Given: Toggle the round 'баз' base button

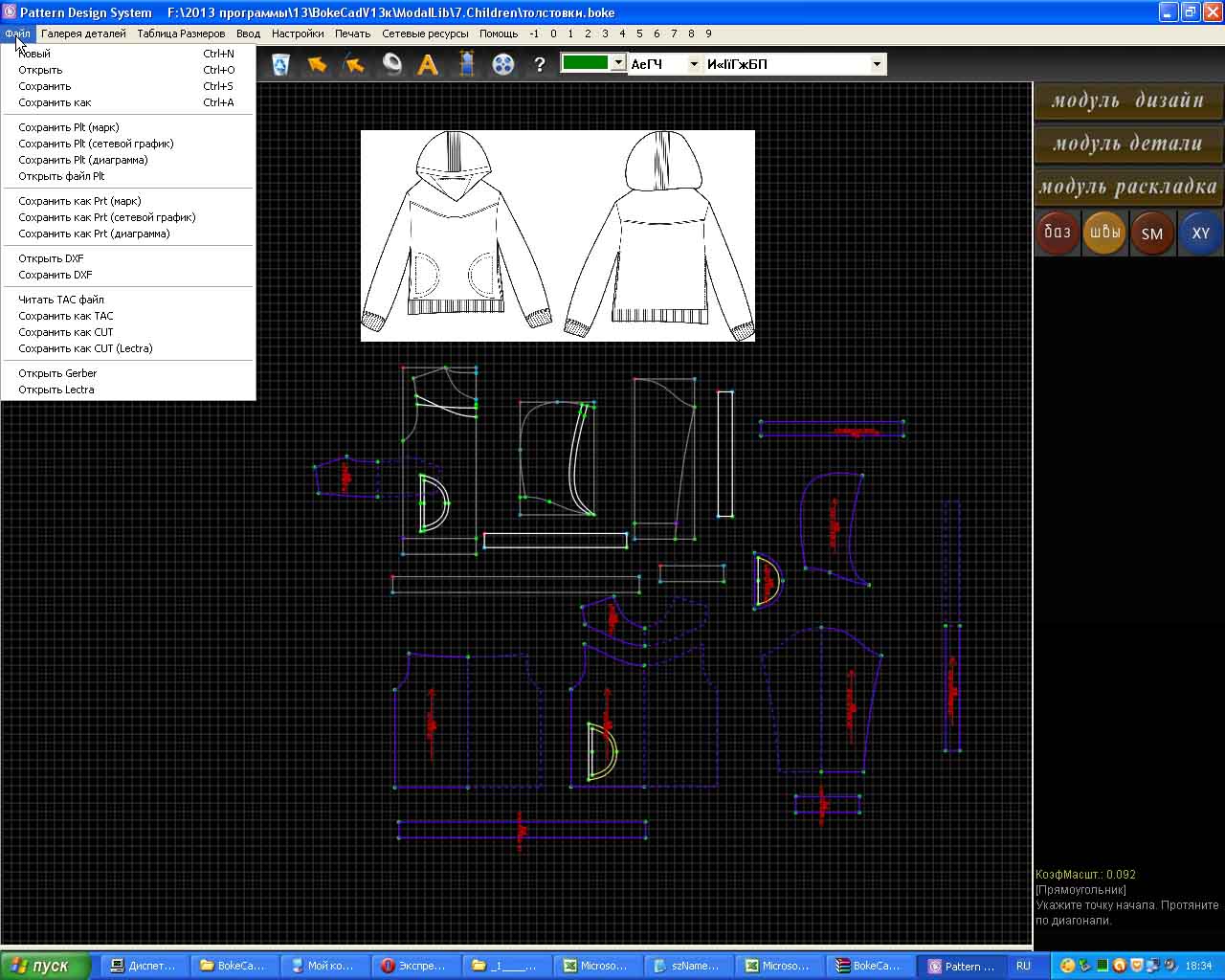Looking at the screenshot, I should coord(1058,233).
